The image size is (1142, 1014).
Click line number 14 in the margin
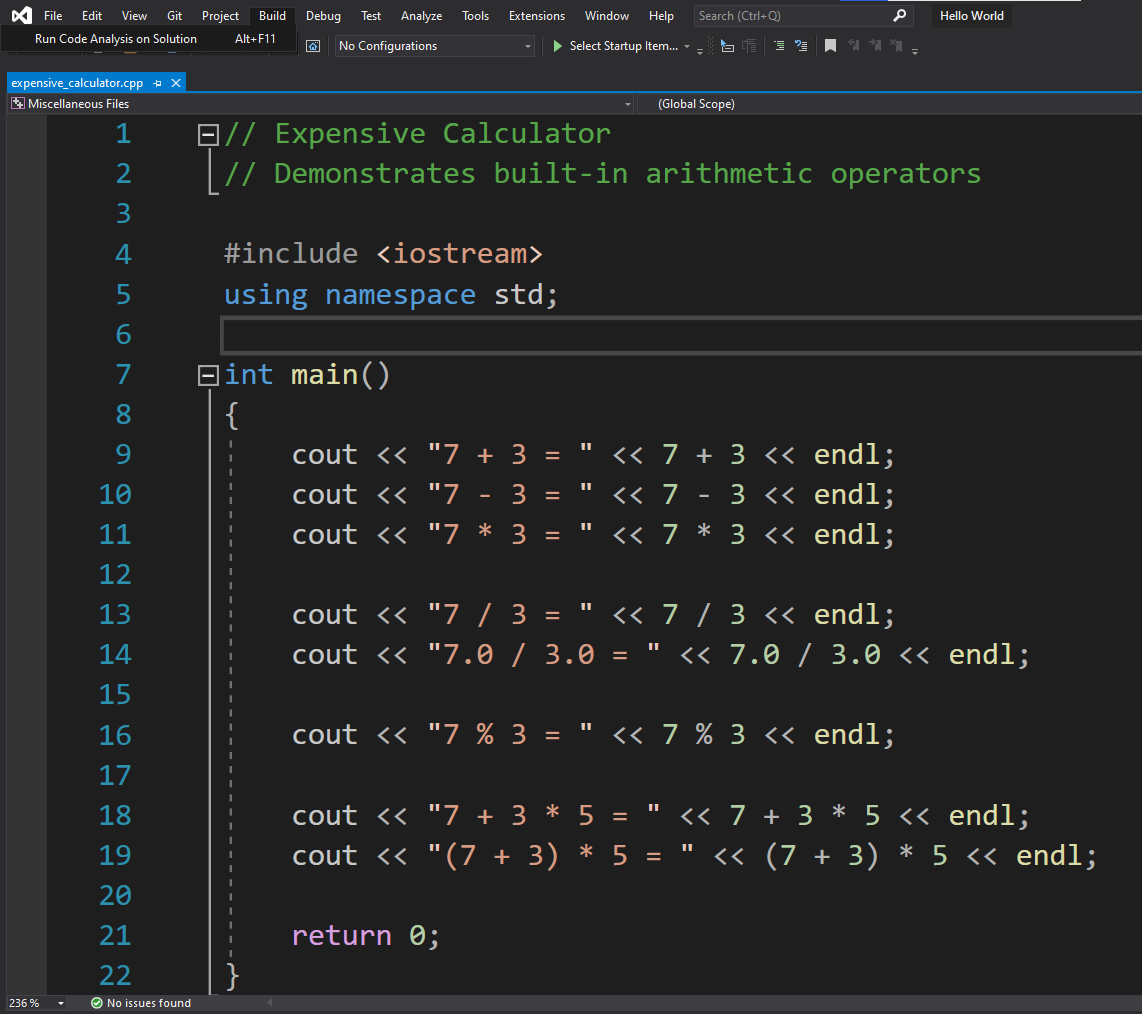click(x=115, y=654)
